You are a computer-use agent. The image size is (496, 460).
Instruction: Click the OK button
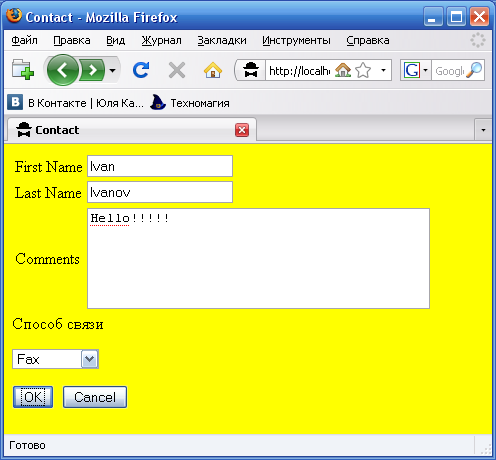[33, 397]
